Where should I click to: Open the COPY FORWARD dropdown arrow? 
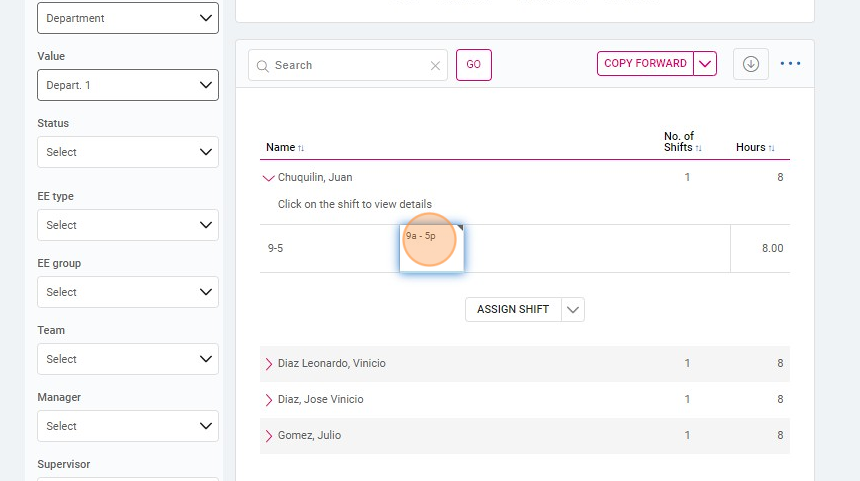[x=705, y=64]
